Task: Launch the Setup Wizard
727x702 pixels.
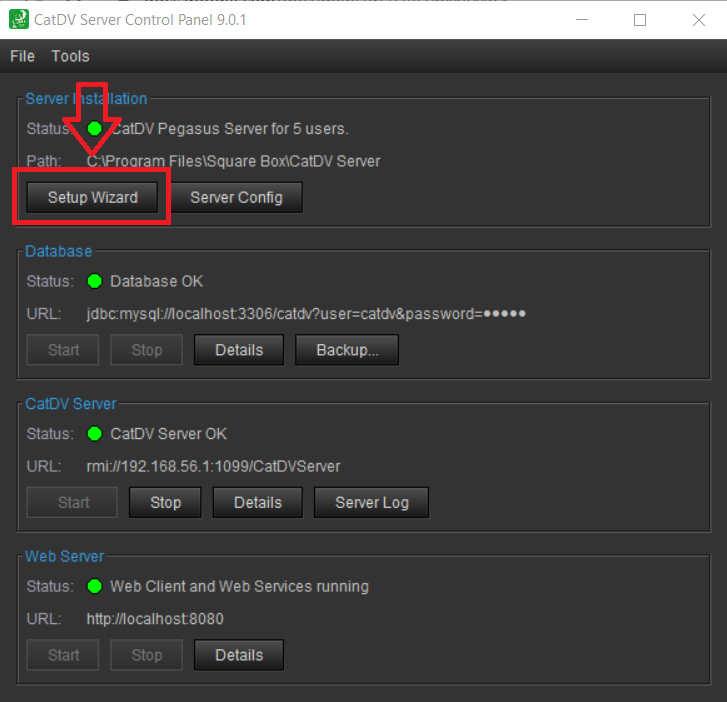Action: pos(92,198)
